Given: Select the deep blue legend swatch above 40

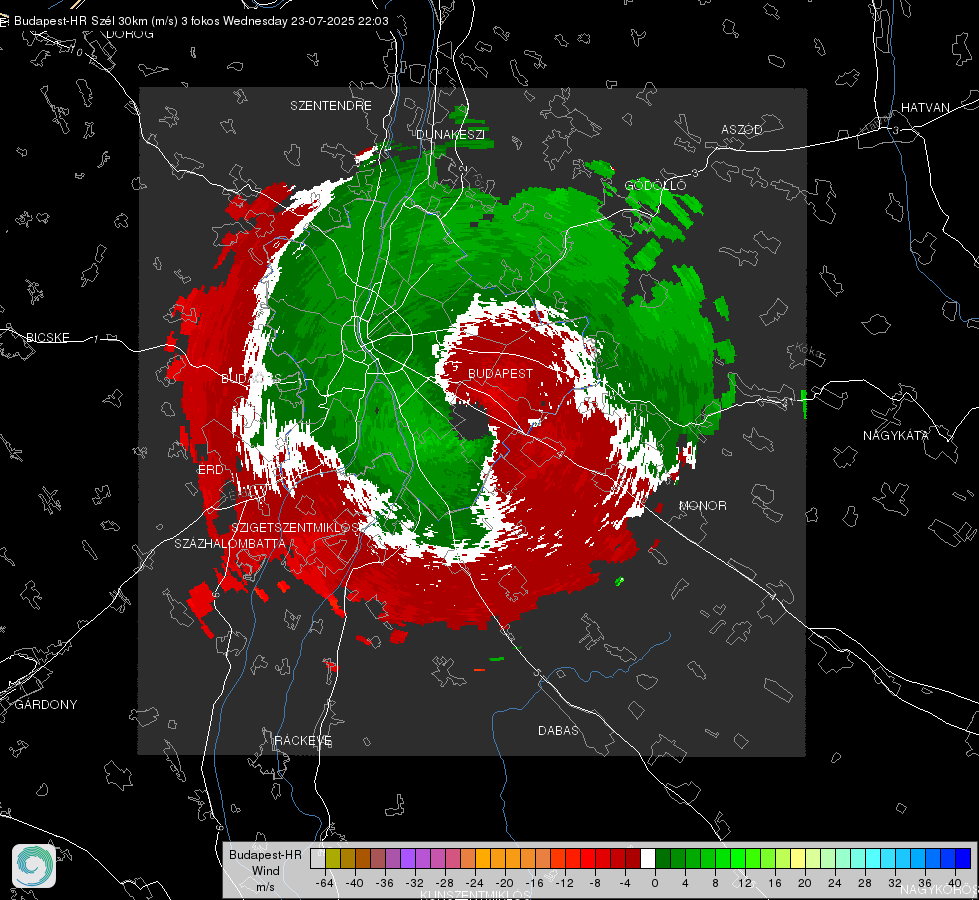Looking at the screenshot, I should tap(963, 859).
